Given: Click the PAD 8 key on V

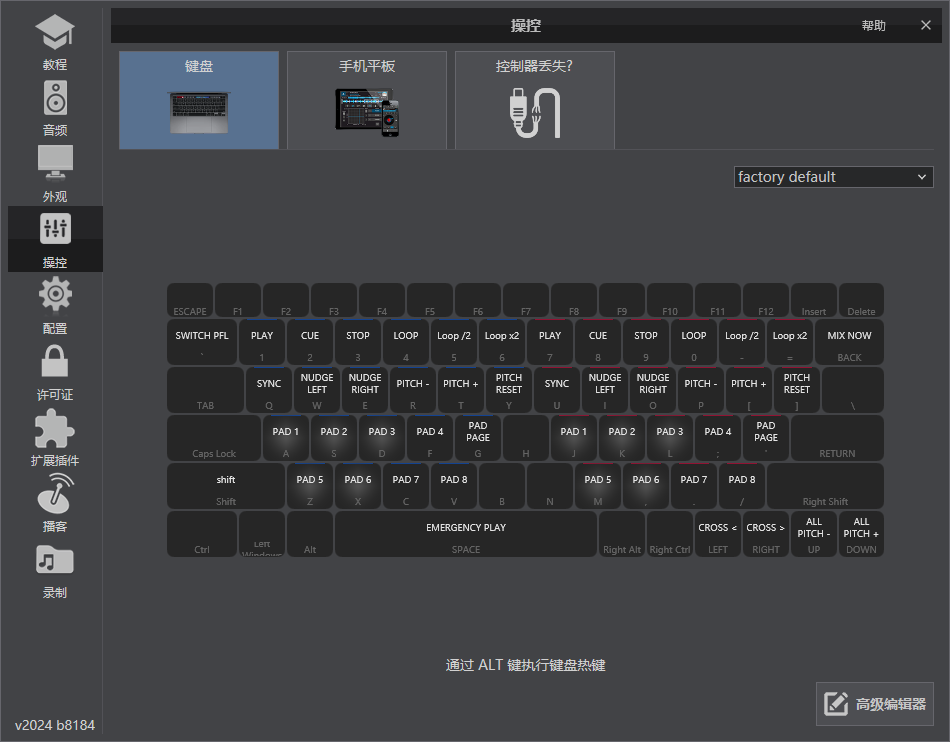Looking at the screenshot, I should tap(453, 486).
